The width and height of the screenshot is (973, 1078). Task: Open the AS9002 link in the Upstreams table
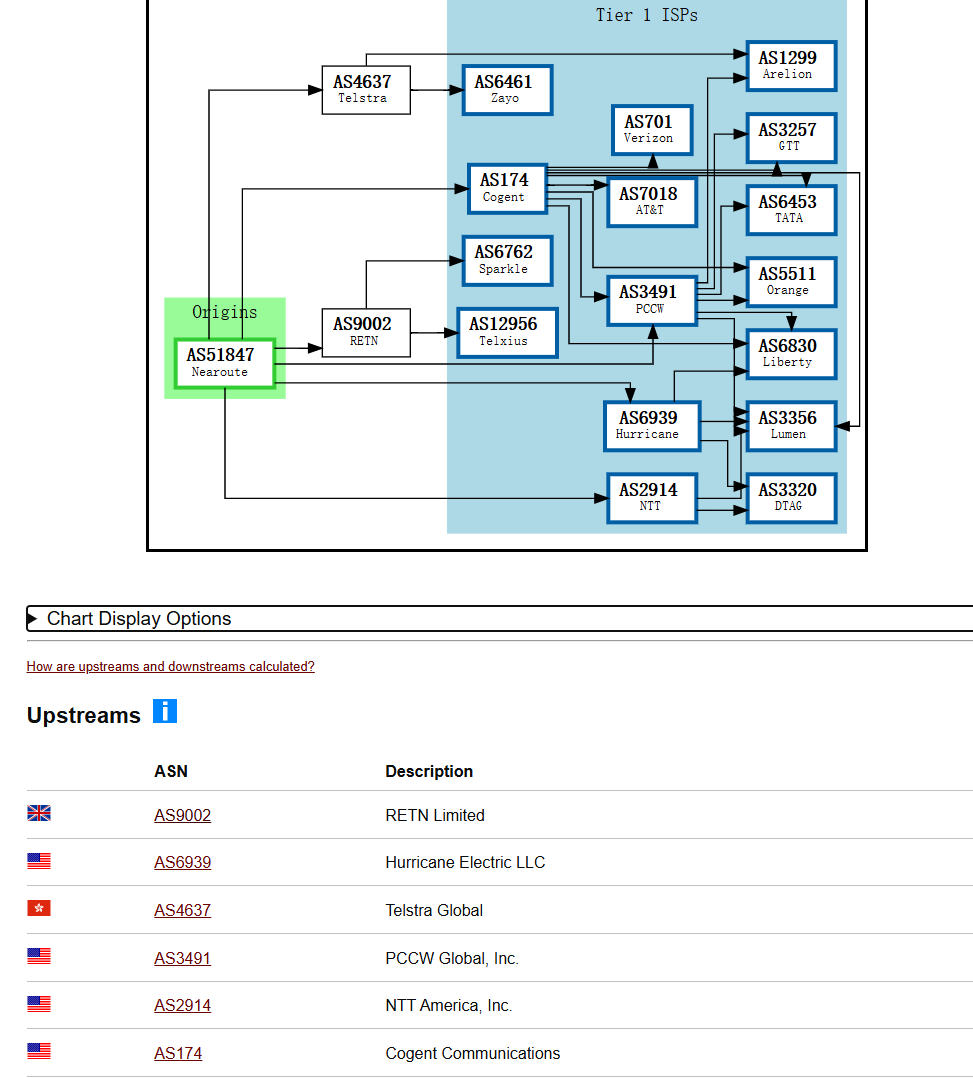click(182, 815)
